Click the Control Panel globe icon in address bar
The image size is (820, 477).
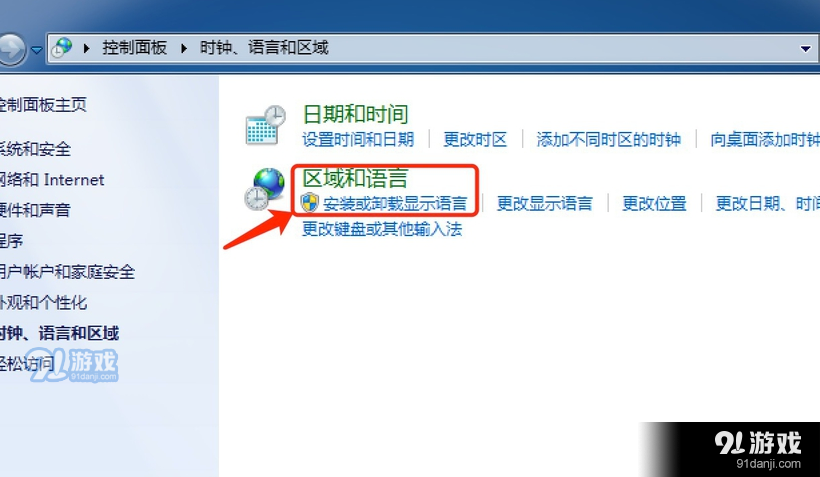click(x=63, y=48)
